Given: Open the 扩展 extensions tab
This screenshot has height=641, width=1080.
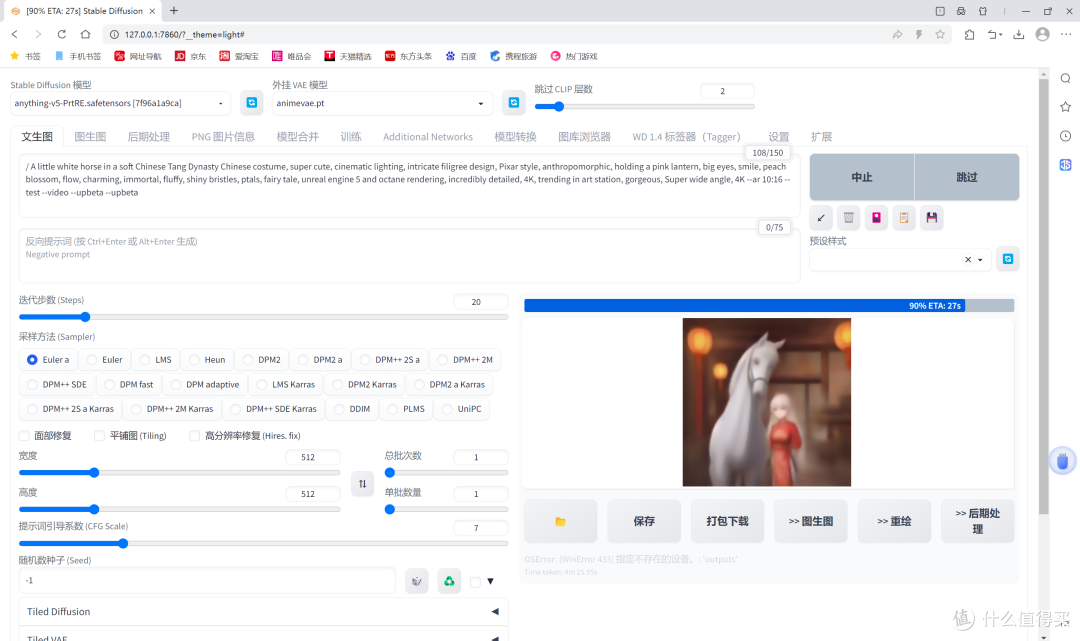Looking at the screenshot, I should pos(821,136).
